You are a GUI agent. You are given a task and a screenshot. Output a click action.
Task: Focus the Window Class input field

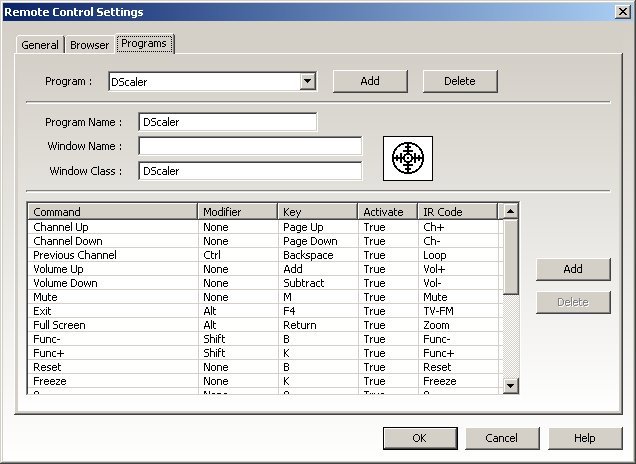pyautogui.click(x=250, y=171)
